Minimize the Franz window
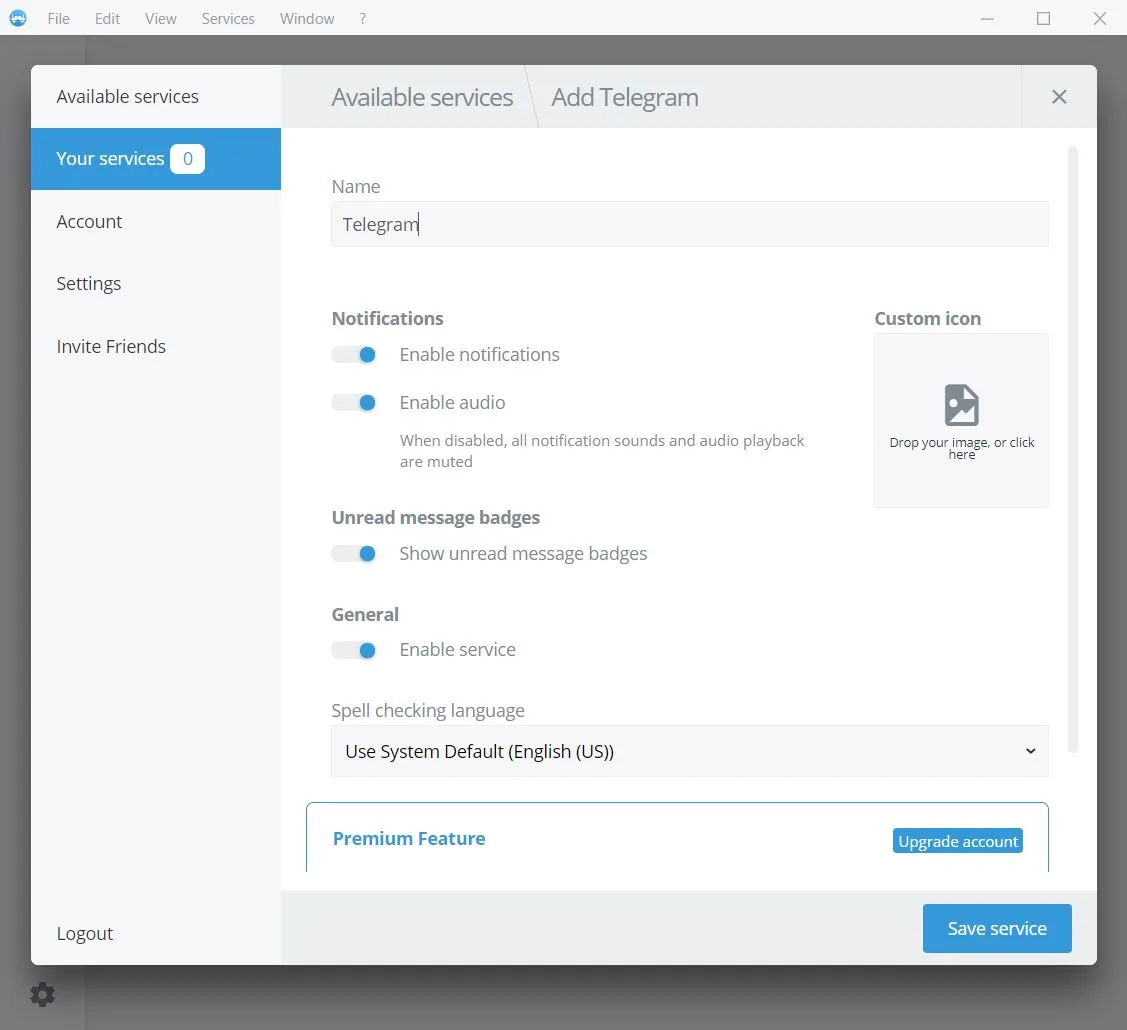 tap(988, 19)
